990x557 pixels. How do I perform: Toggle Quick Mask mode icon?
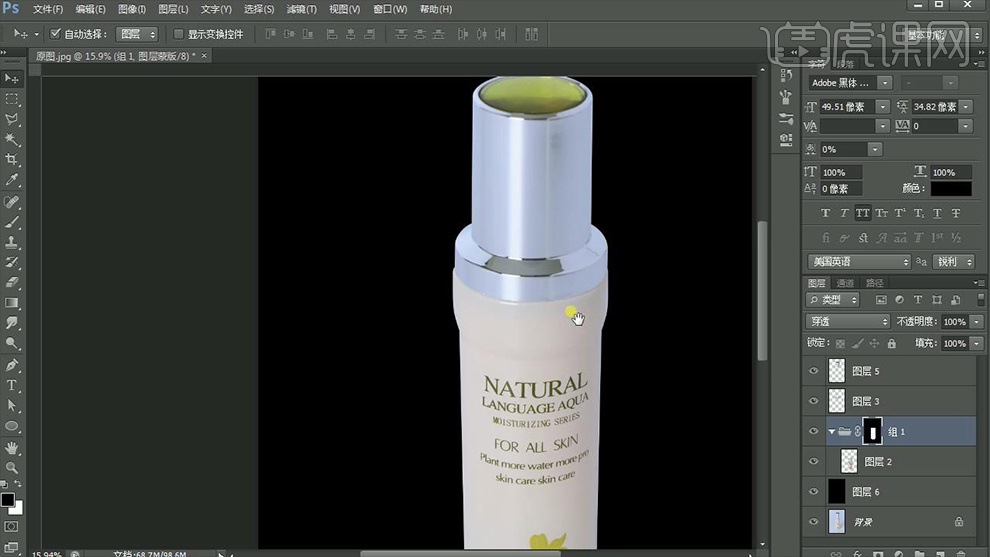[11, 526]
